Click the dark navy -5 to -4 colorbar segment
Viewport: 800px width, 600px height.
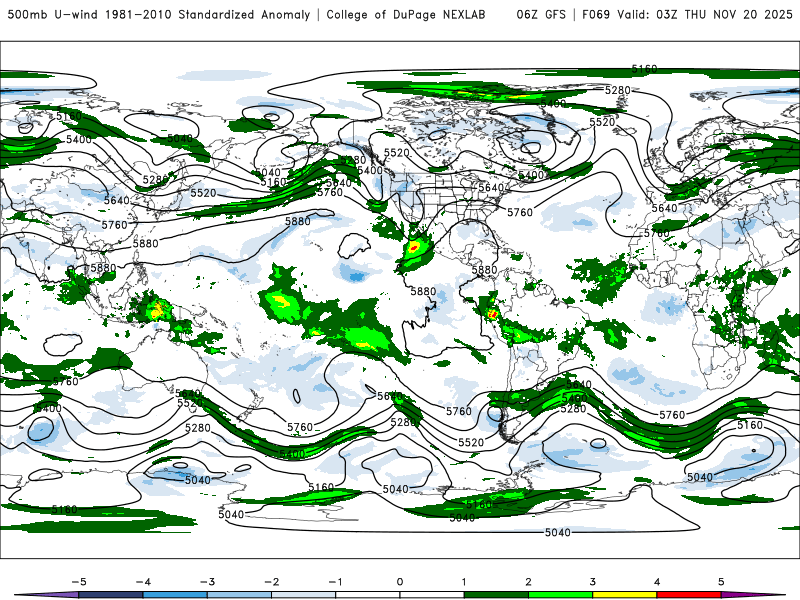click(111, 595)
